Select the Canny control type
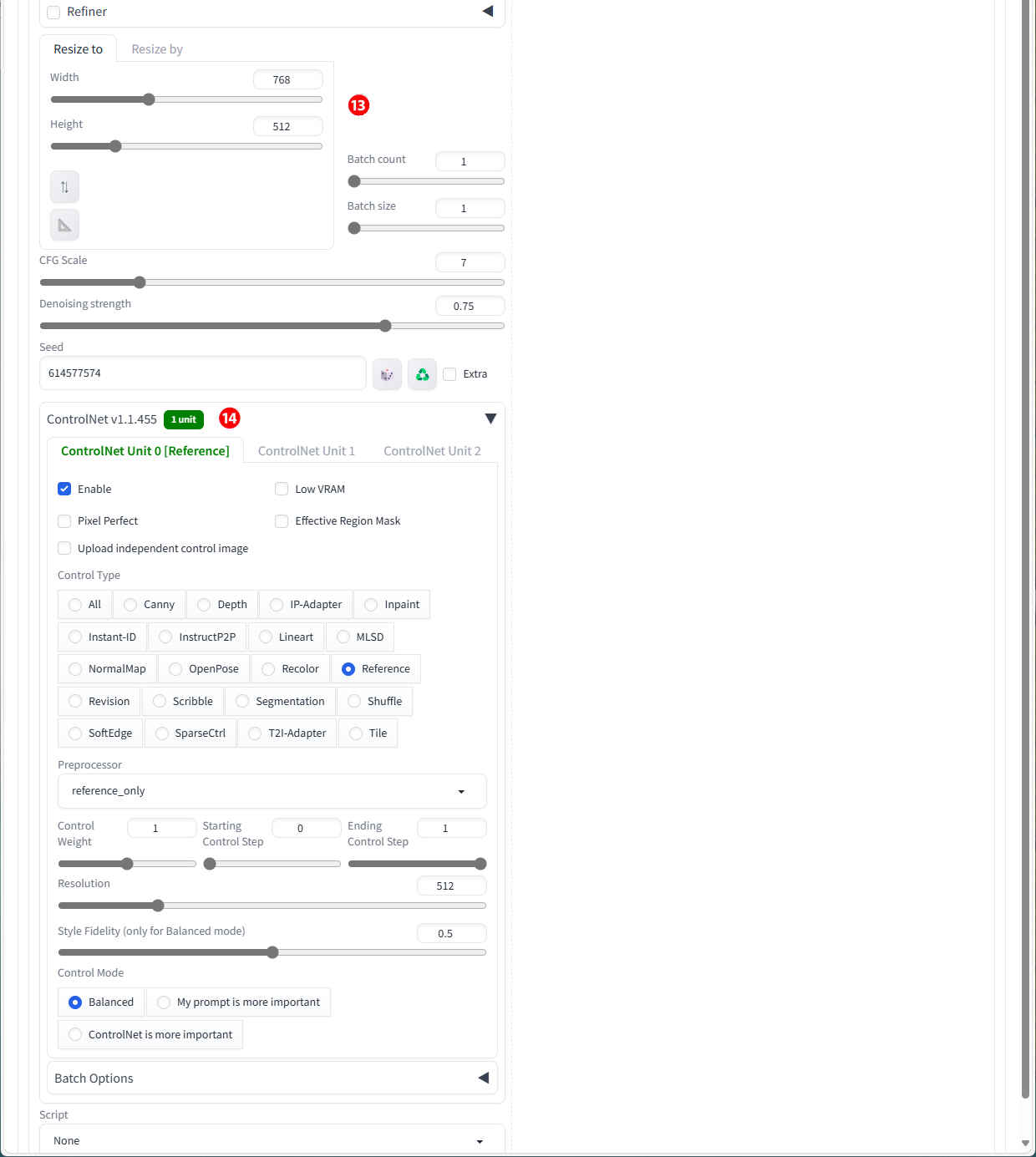1036x1157 pixels. coord(130,605)
